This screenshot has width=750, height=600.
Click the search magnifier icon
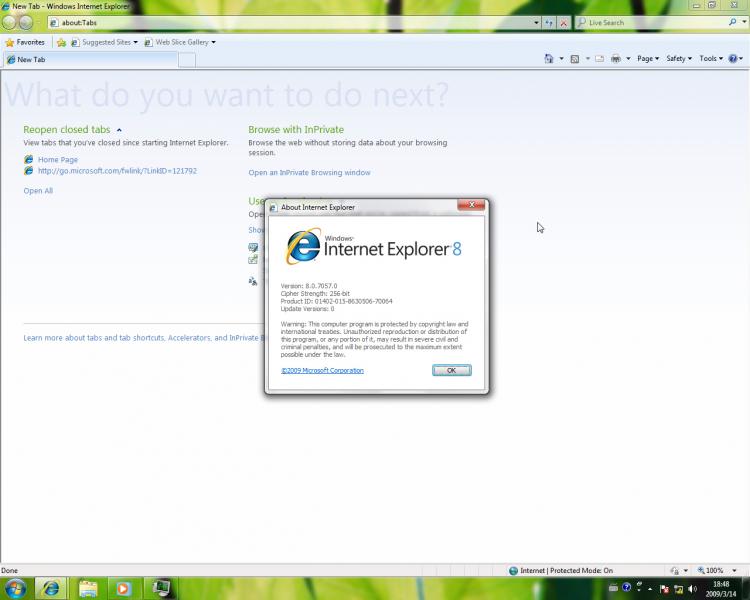click(732, 22)
